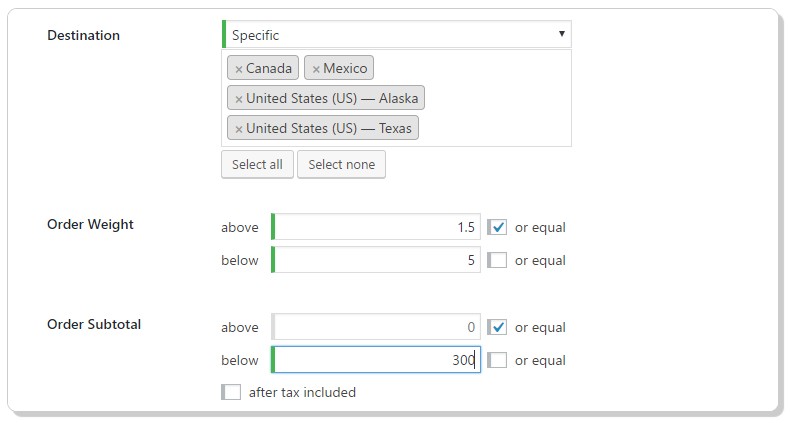Enable after tax included checkbox
This screenshot has height=423, width=790.
pos(231,392)
